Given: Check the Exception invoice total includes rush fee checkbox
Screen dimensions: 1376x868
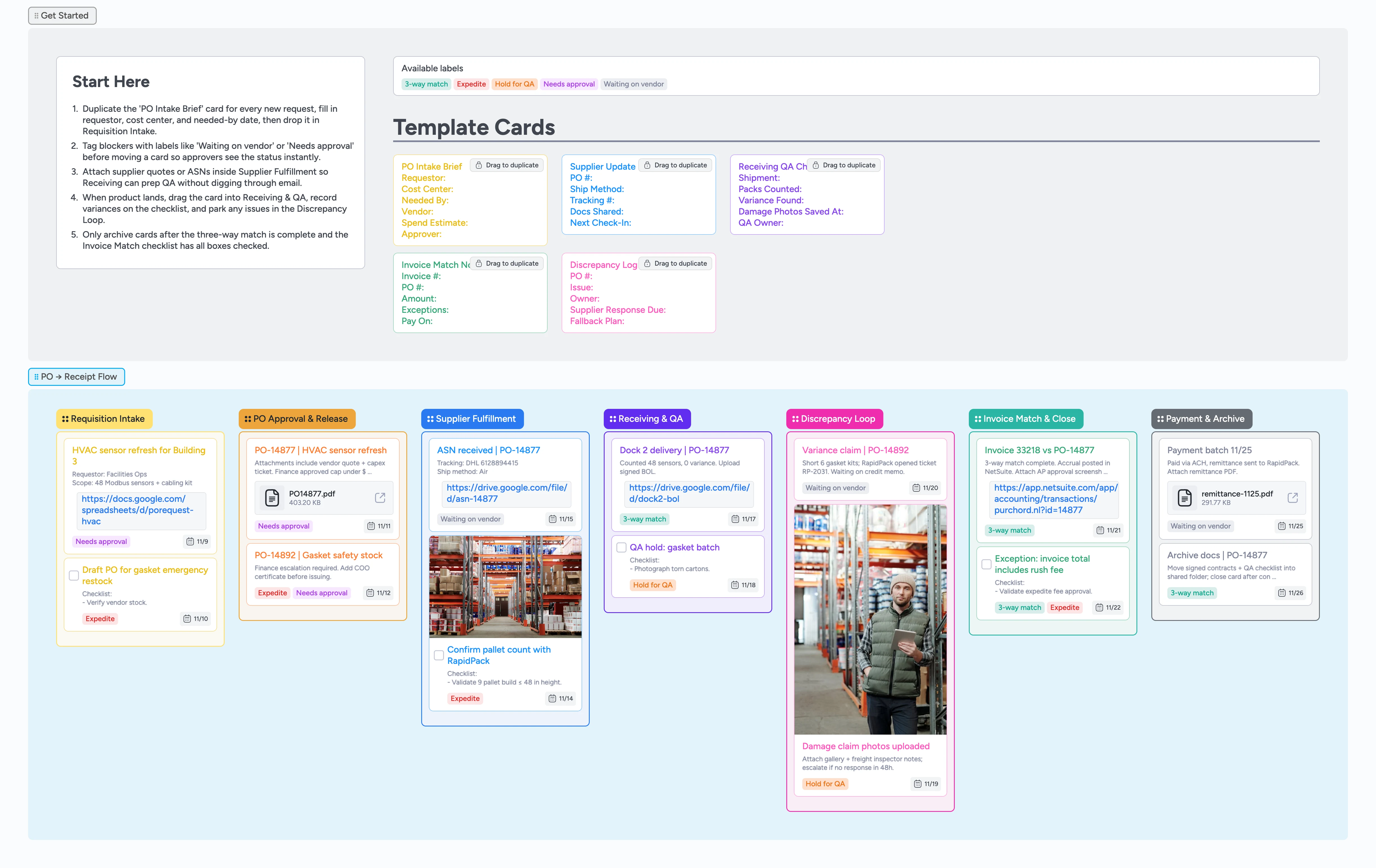Looking at the screenshot, I should 986,564.
